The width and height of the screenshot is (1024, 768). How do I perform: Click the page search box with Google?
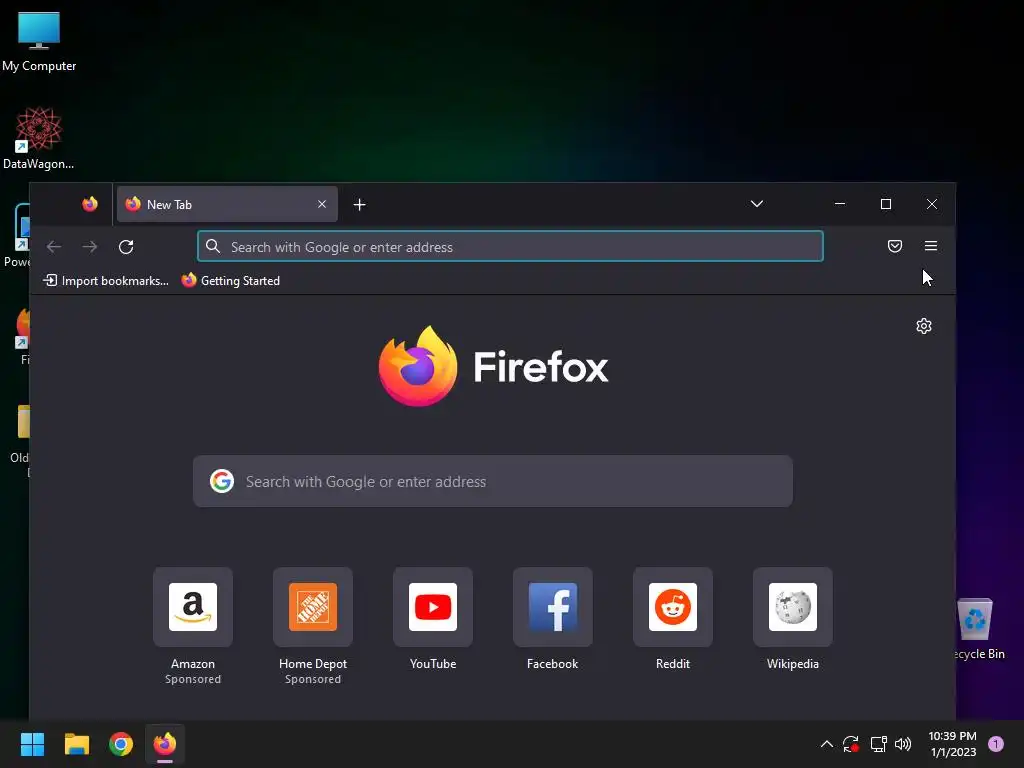tap(493, 481)
